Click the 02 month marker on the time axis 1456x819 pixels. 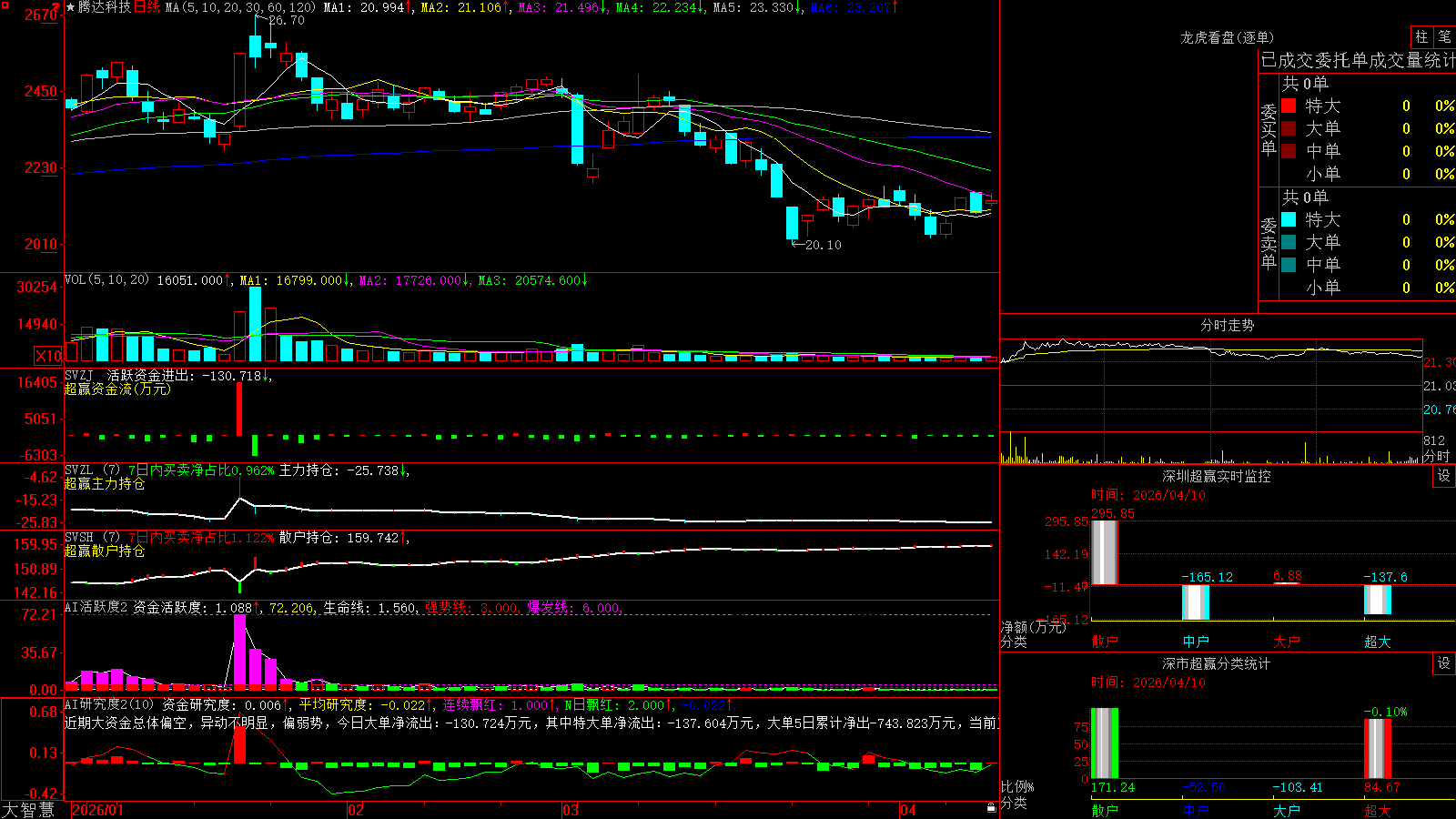(356, 810)
